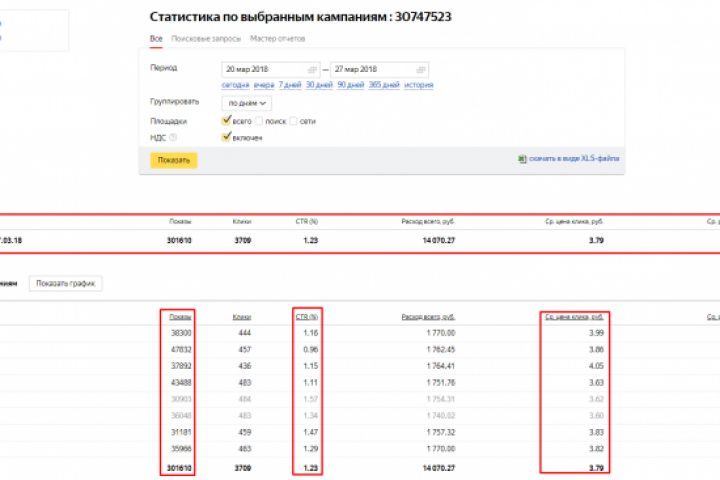Select the '7 дней' period link

(x=290, y=85)
